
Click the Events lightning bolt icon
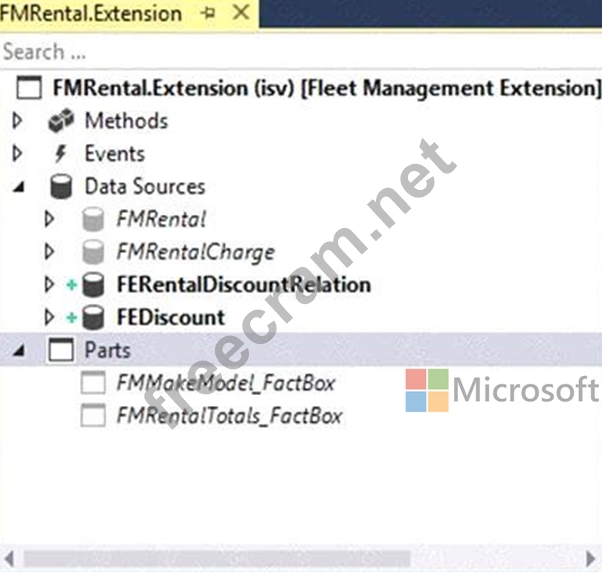pyautogui.click(x=61, y=154)
